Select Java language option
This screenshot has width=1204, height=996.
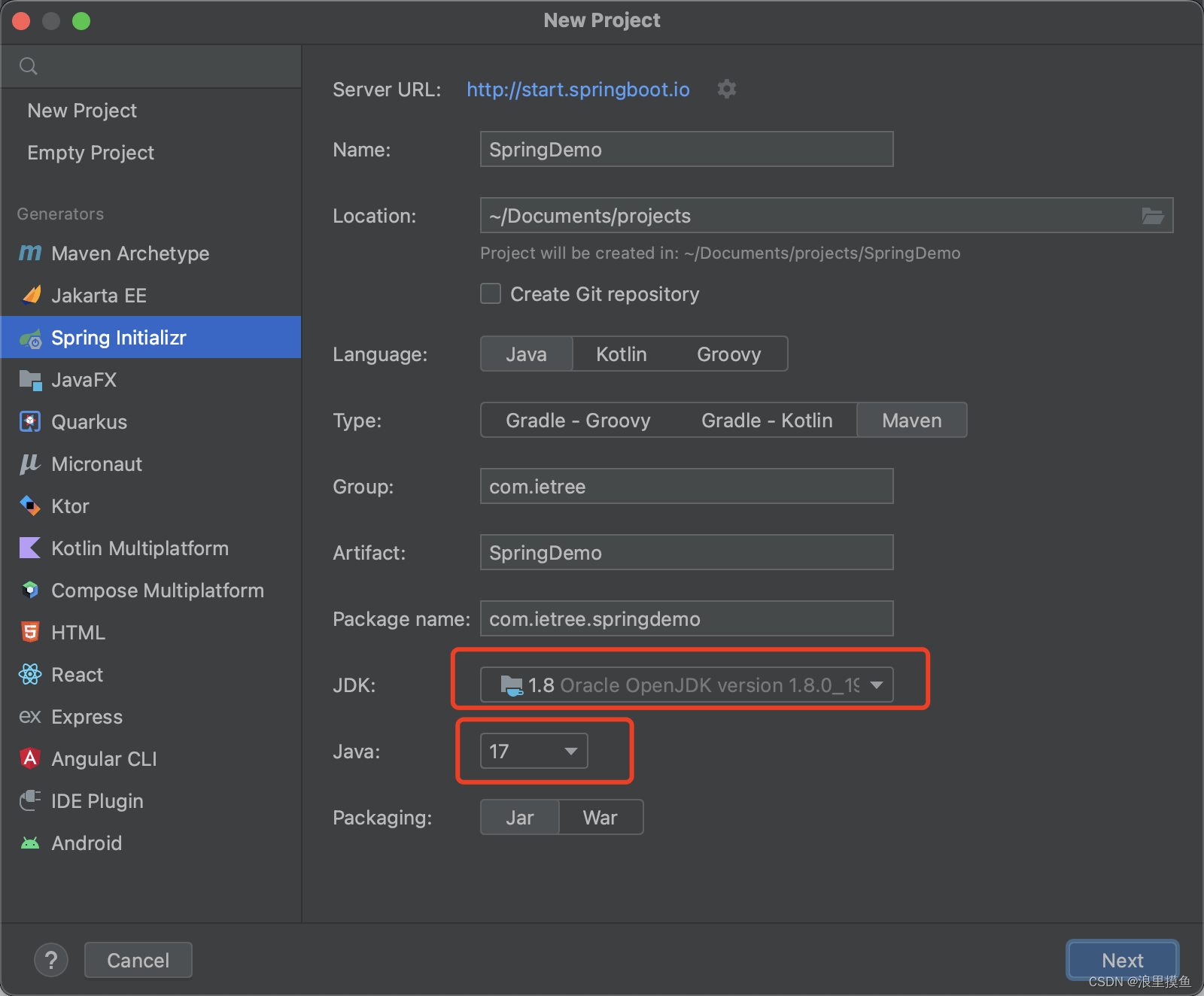pos(526,354)
